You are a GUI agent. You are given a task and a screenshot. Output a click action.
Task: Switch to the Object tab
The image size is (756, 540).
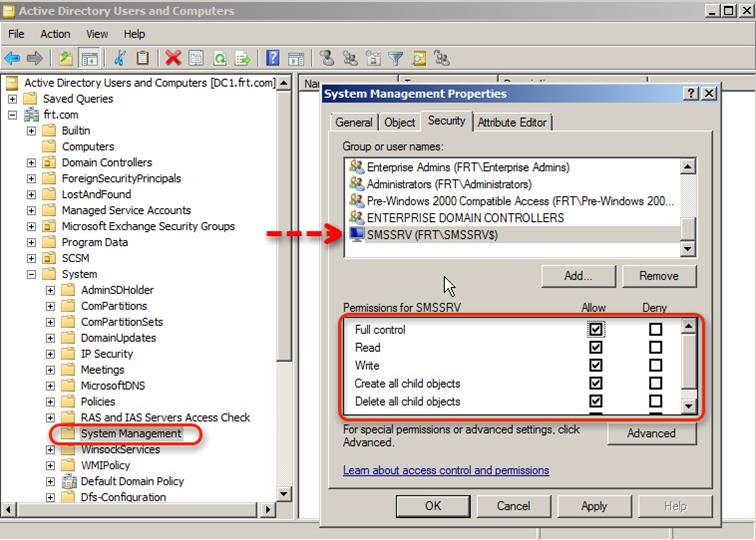pos(399,122)
